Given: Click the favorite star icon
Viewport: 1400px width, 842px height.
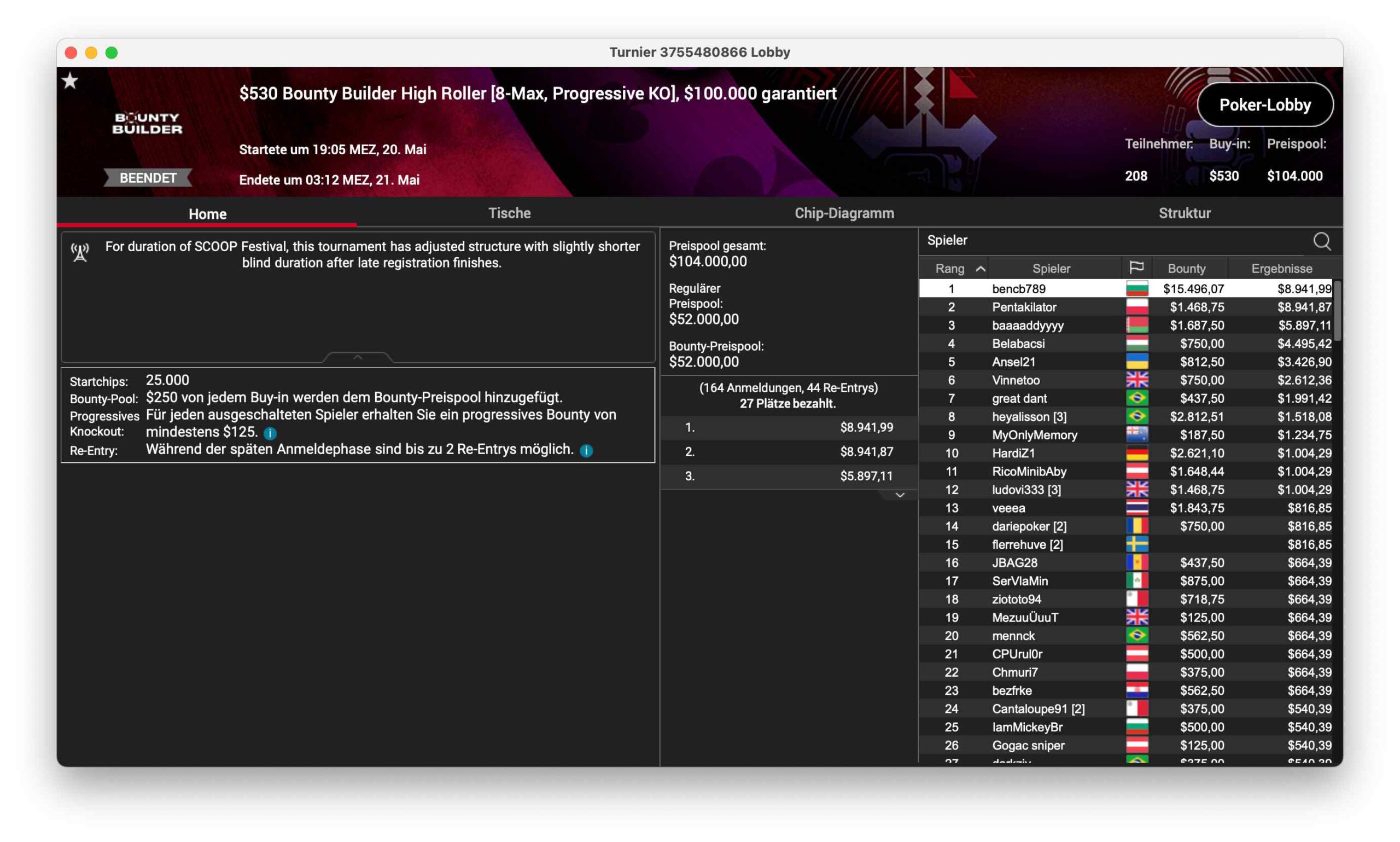Looking at the screenshot, I should pos(71,81).
